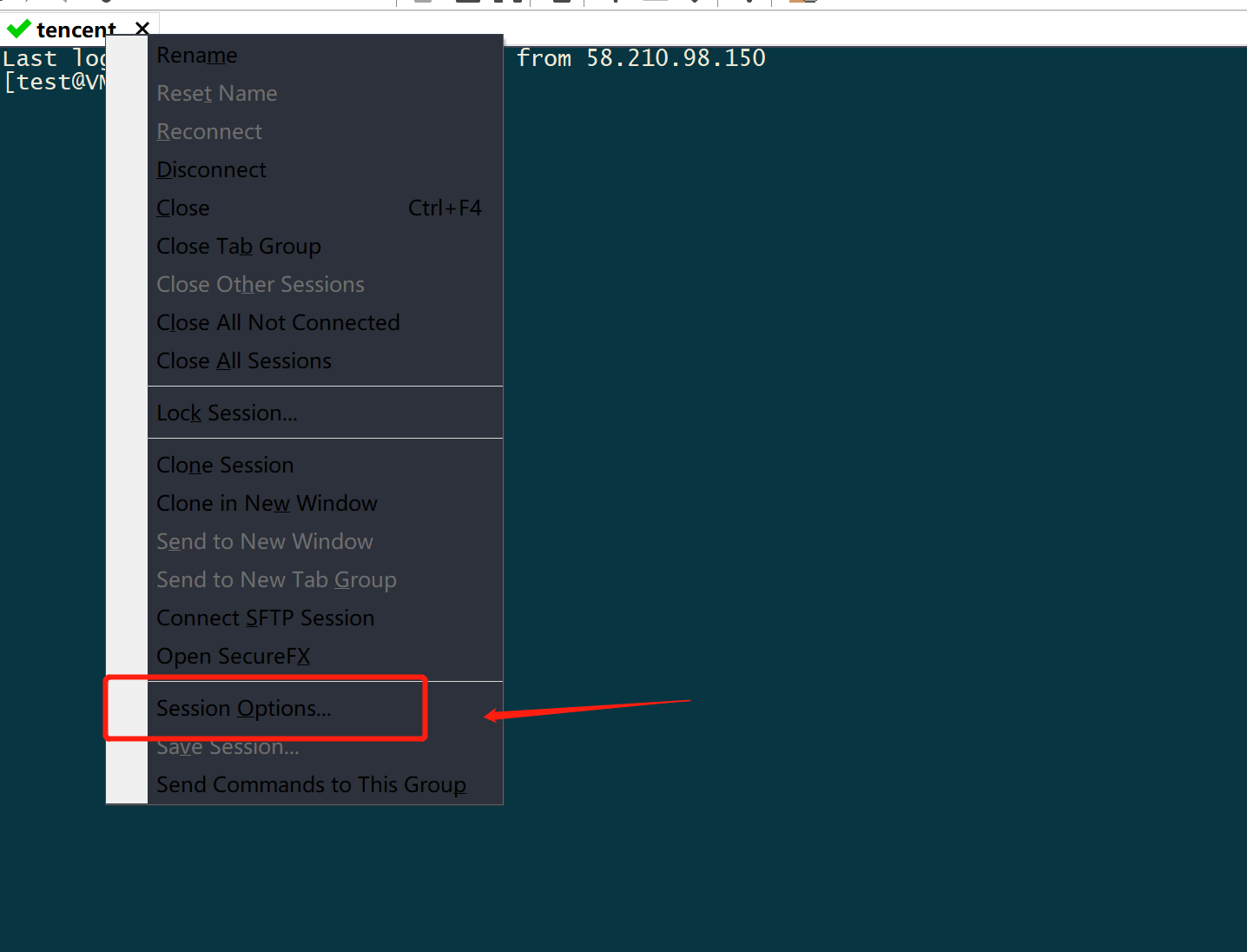Close the session using the Close entry
This screenshot has width=1247, height=952.
point(182,208)
